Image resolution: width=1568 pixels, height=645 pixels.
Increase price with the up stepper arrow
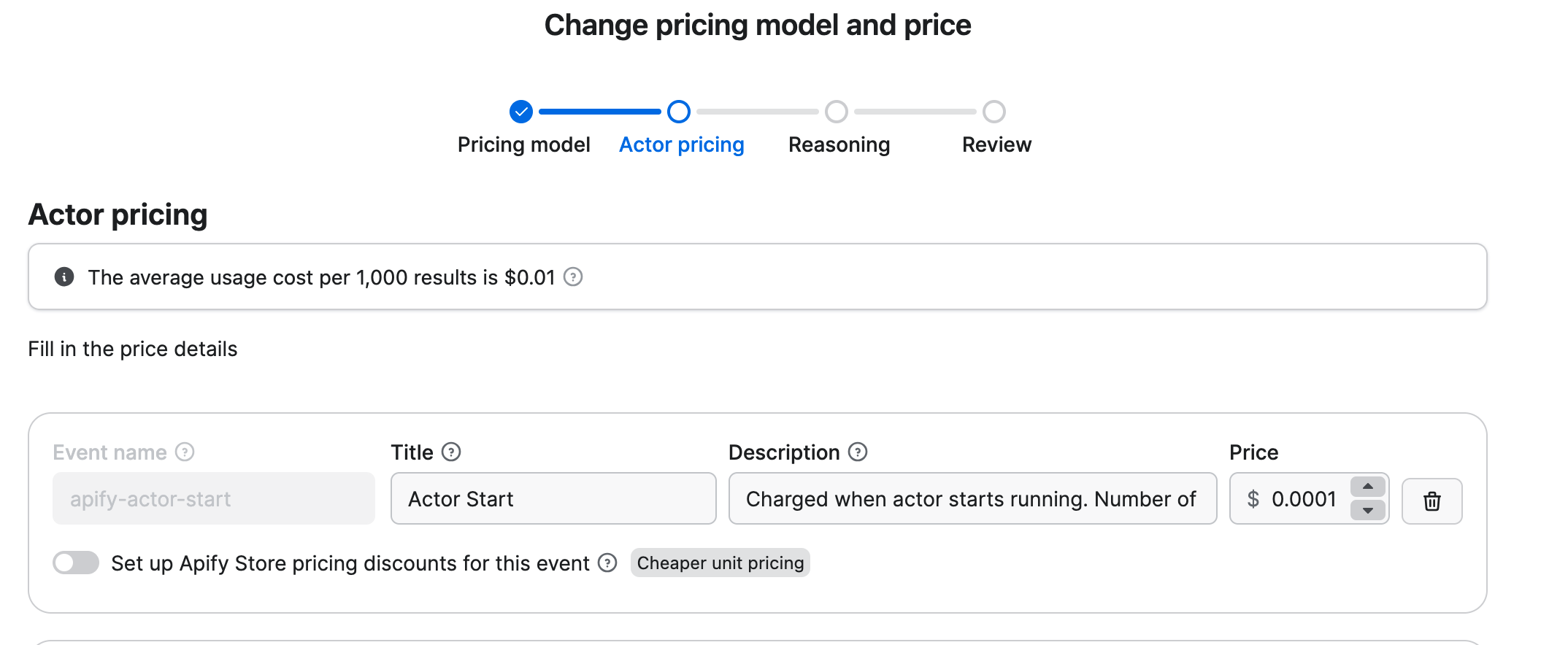point(1367,487)
